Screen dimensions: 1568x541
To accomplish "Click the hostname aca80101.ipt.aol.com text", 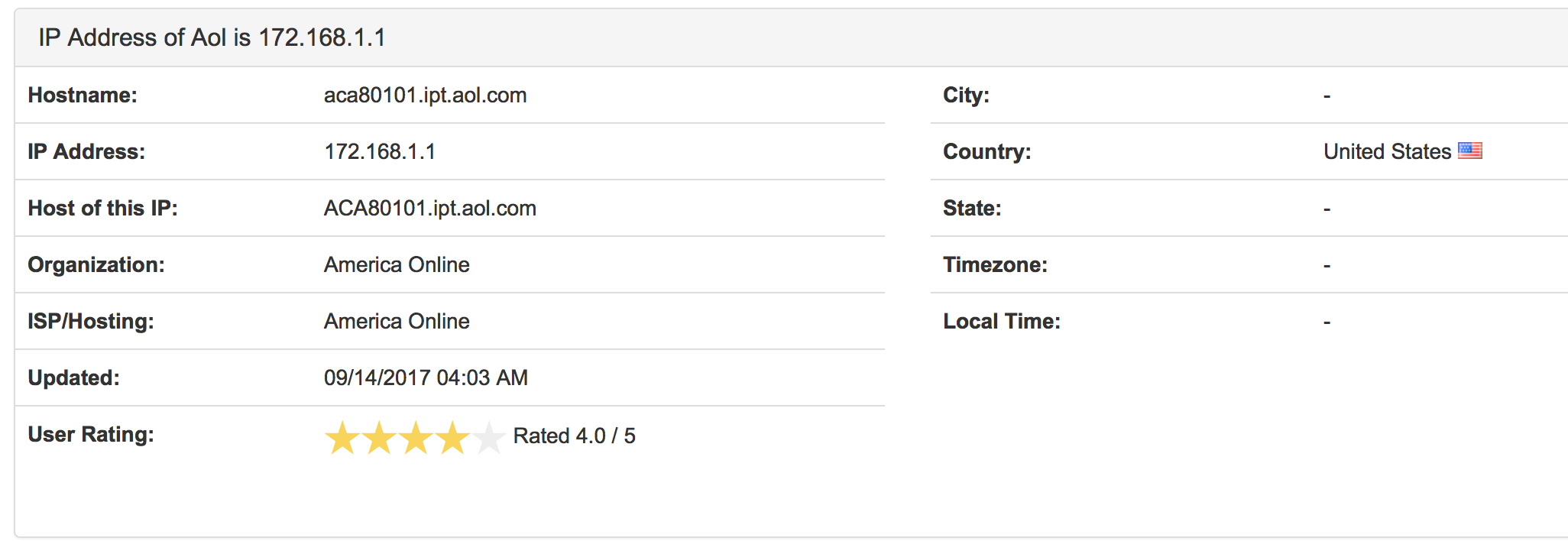I will (x=425, y=96).
